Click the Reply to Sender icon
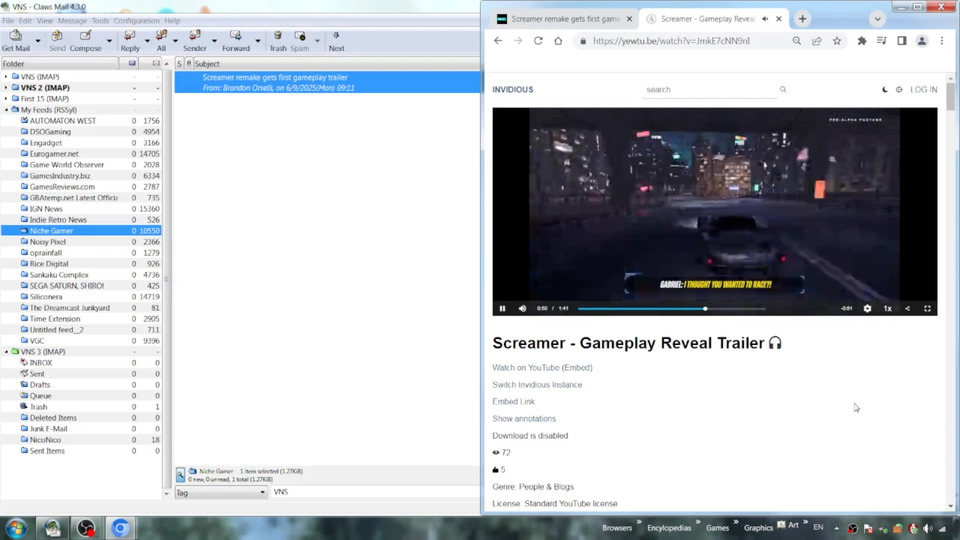 195,40
